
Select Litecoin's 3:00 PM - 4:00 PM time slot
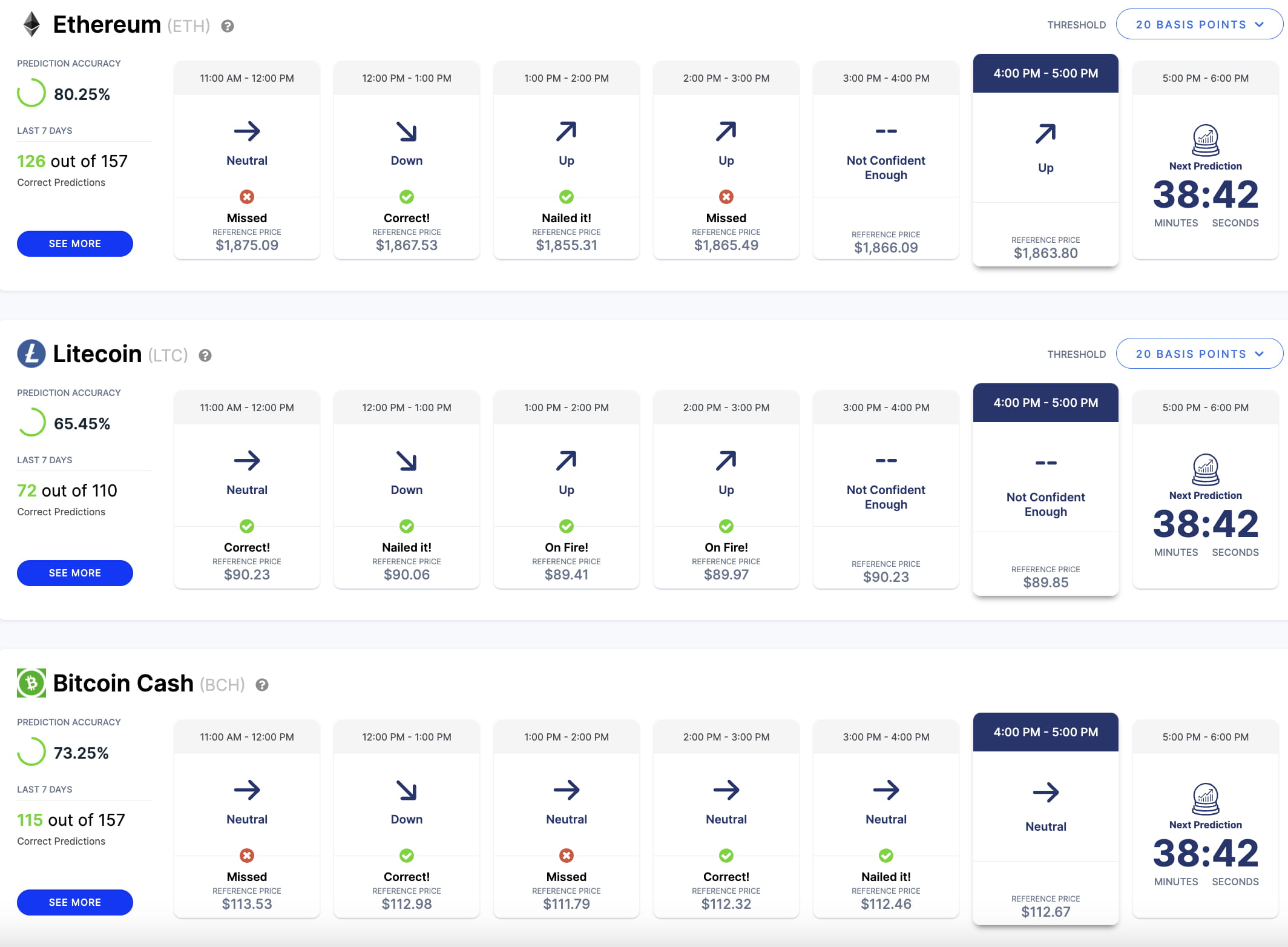point(886,408)
